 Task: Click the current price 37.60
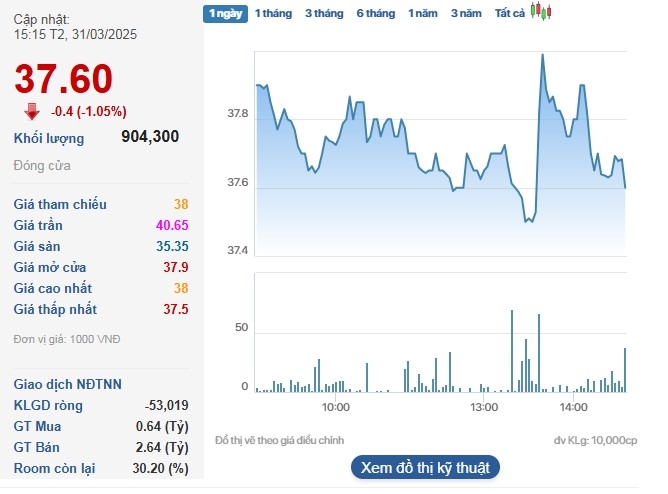click(63, 79)
